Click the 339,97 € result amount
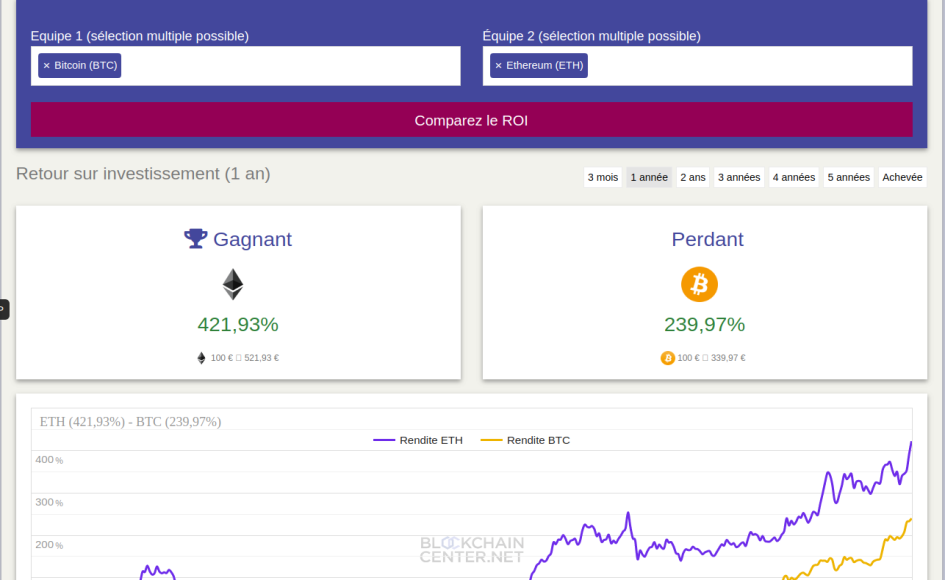 click(728, 358)
